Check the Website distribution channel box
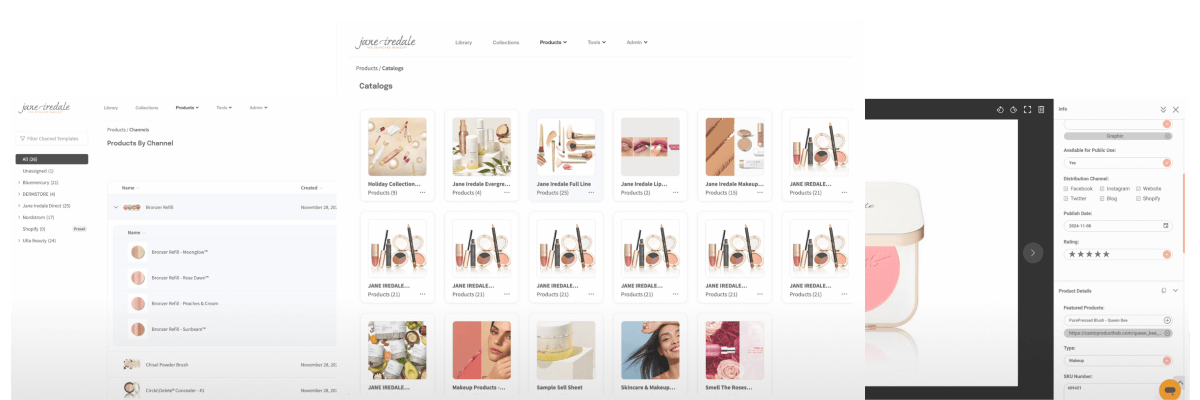The image size is (1200, 400). (x=1138, y=188)
